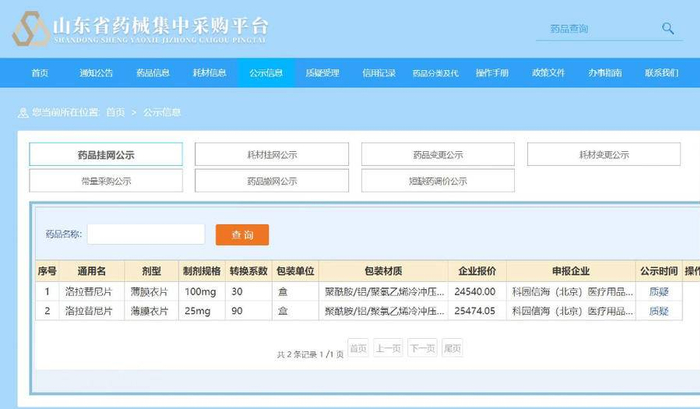Open the 首页 navigation item
This screenshot has width=700, height=409.
point(40,73)
